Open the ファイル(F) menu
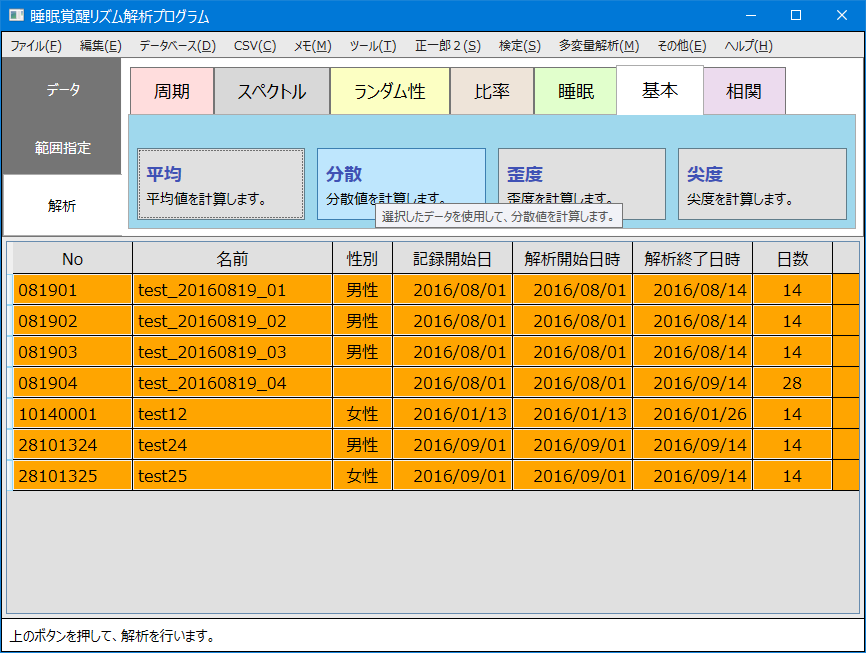This screenshot has height=653, width=866. [36, 46]
